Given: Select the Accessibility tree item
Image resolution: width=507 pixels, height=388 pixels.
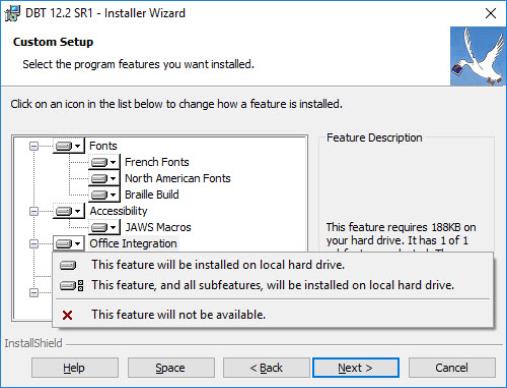Looking at the screenshot, I should click(x=118, y=211).
